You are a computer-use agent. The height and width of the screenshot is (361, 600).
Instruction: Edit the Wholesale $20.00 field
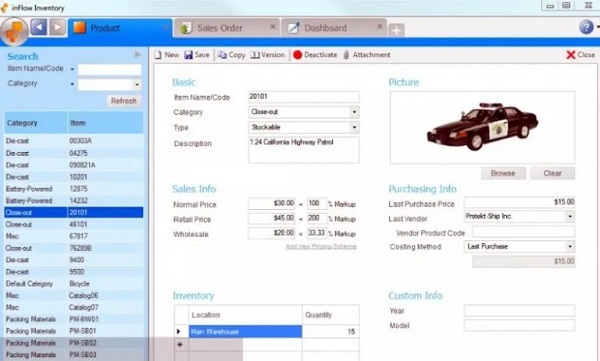click(x=272, y=233)
